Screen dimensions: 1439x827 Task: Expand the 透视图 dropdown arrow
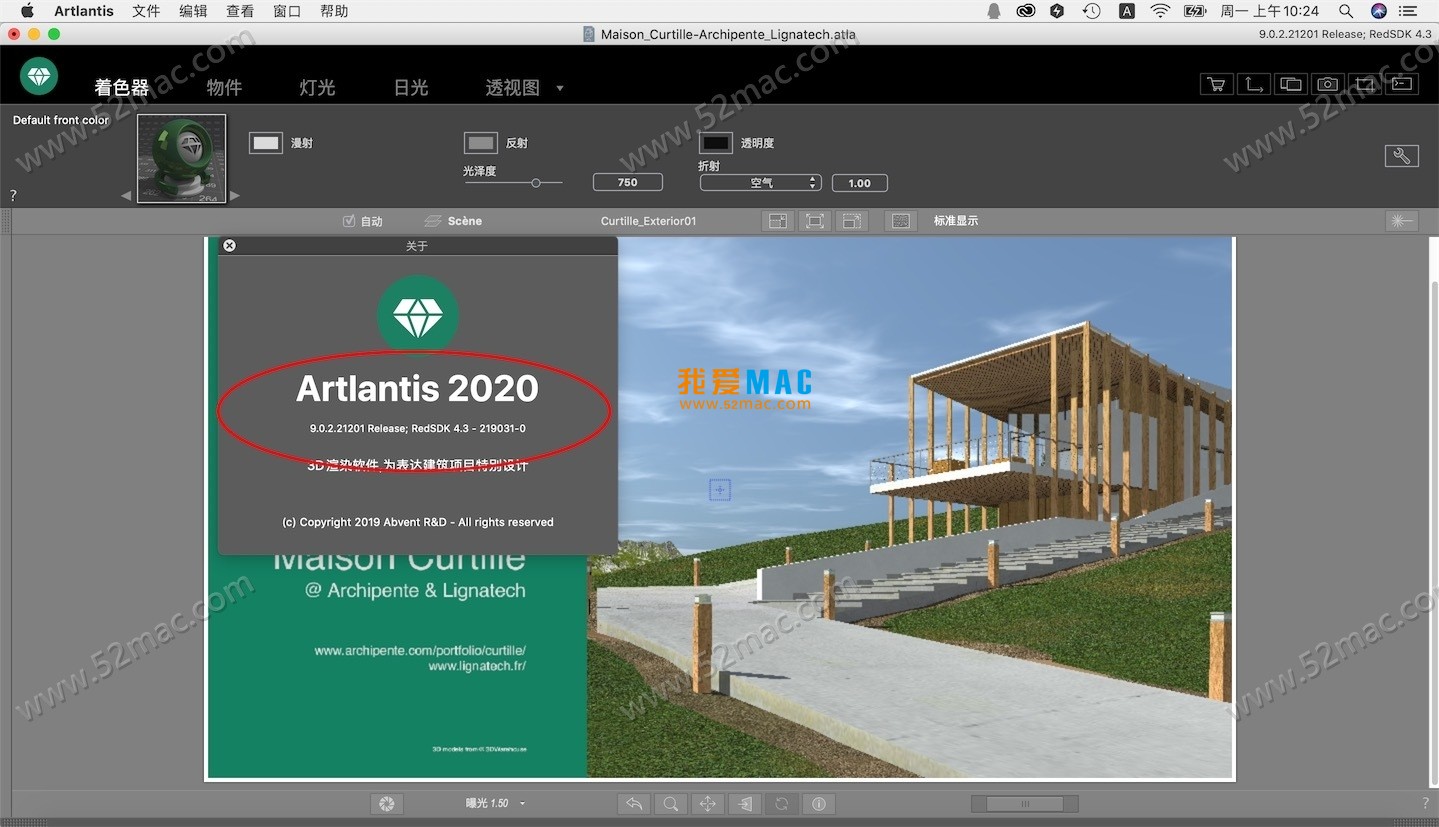[x=560, y=88]
